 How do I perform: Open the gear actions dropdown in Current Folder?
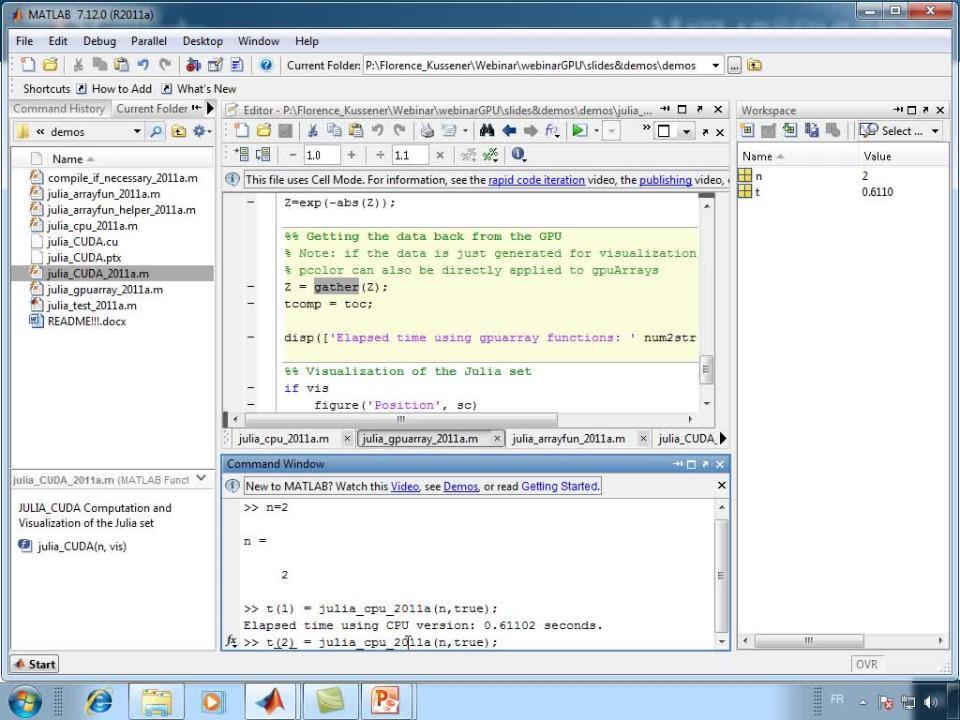(x=202, y=131)
